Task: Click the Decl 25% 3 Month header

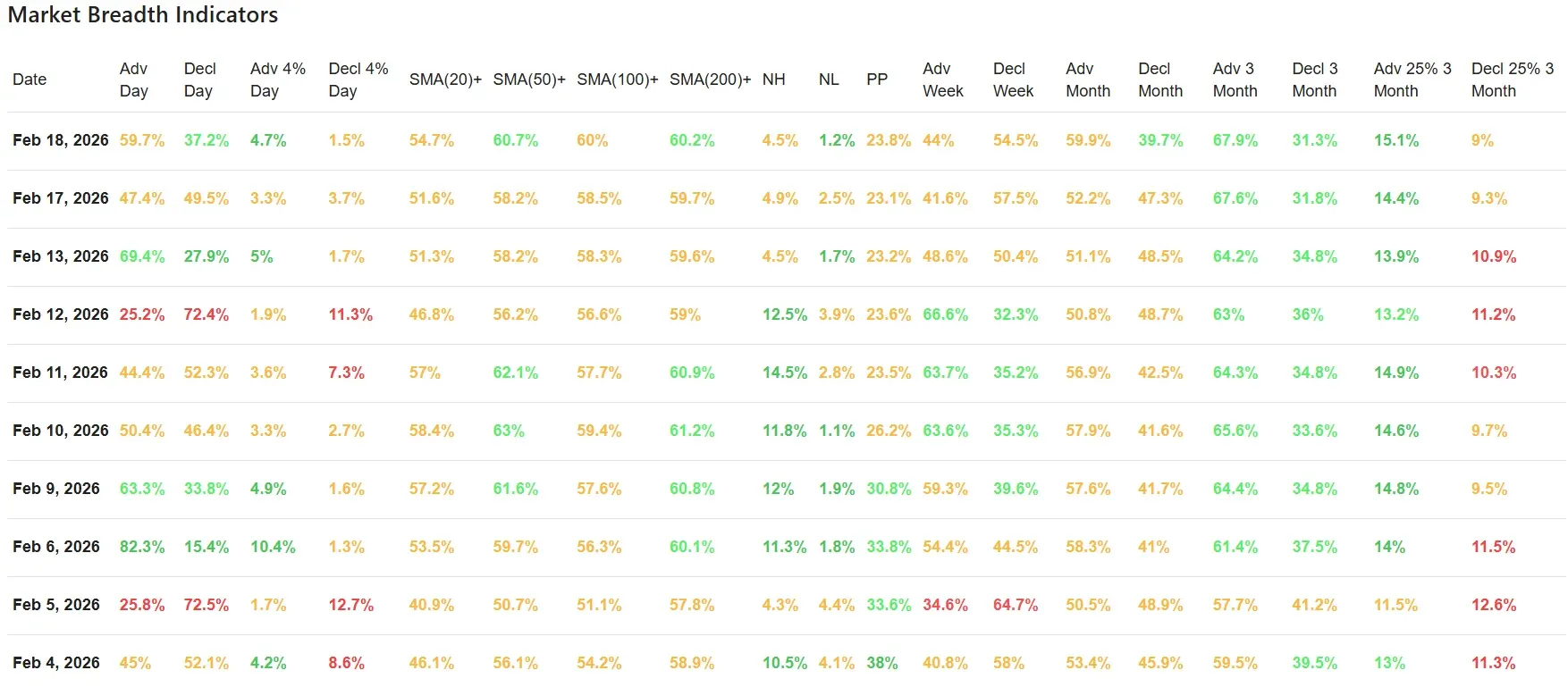Action: (1512, 80)
